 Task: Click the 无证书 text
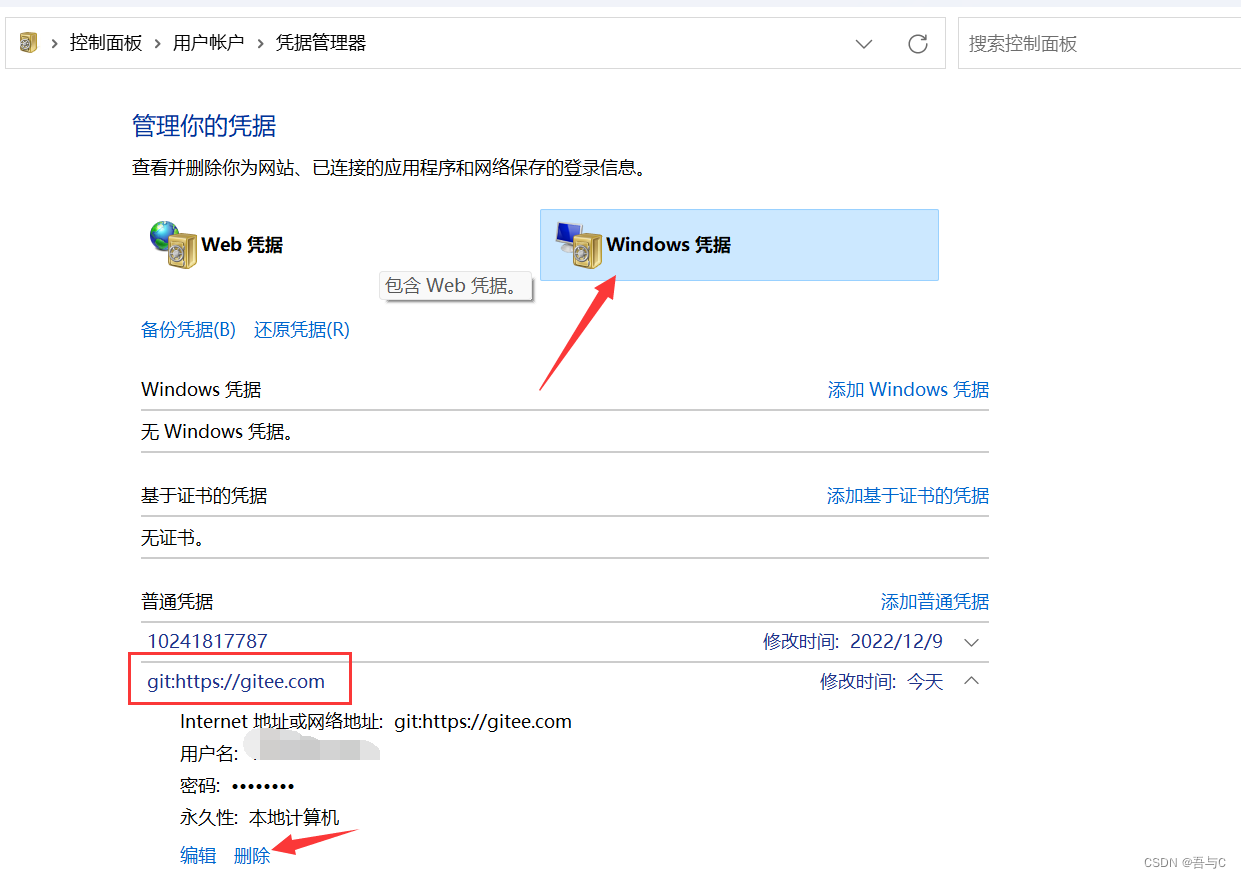[173, 538]
